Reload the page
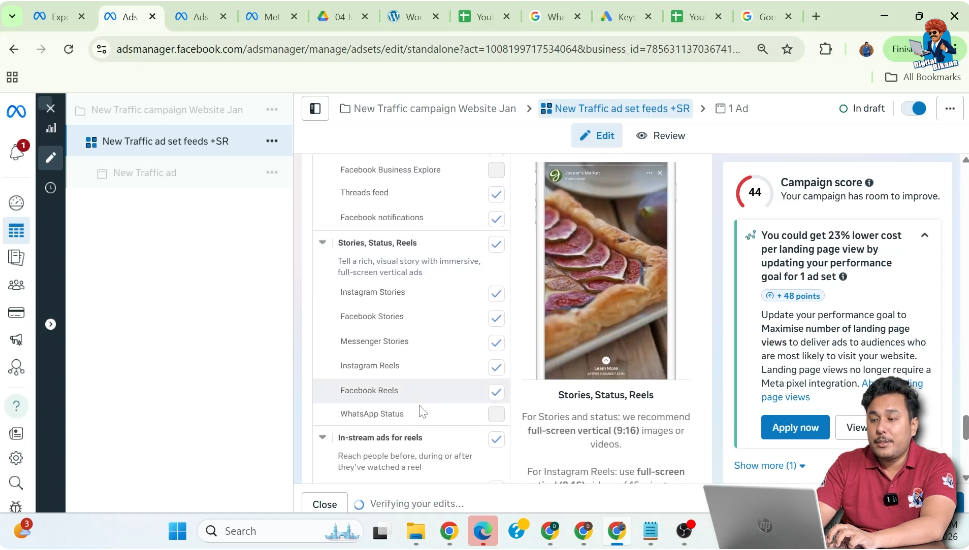The image size is (969, 550). (69, 49)
